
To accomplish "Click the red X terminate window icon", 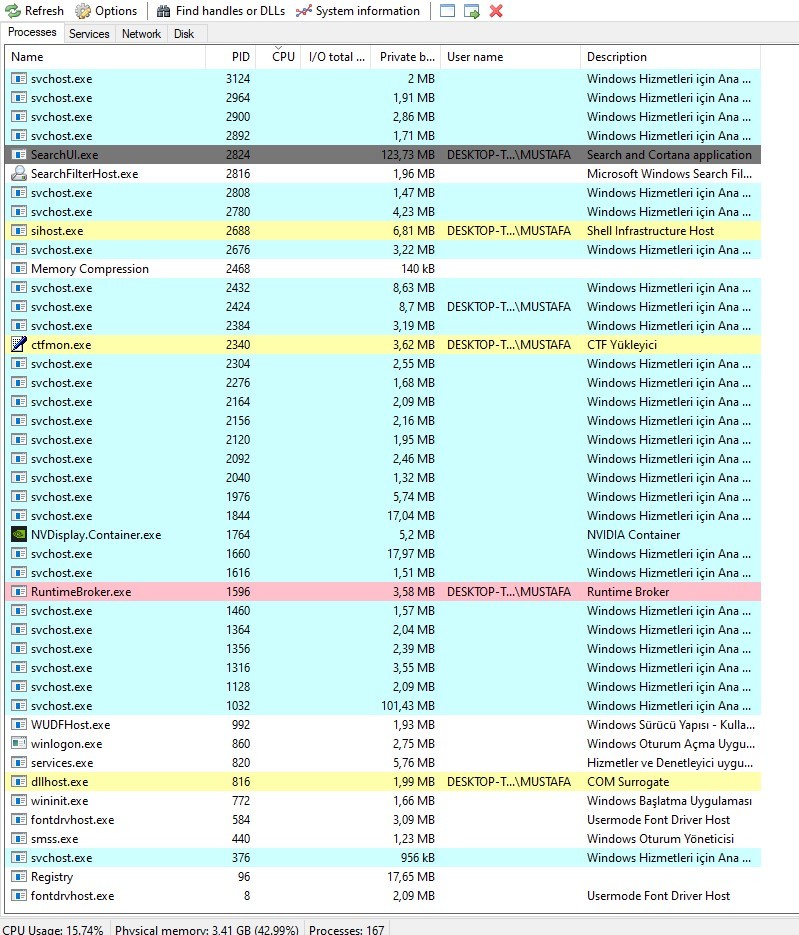I will pos(496,11).
